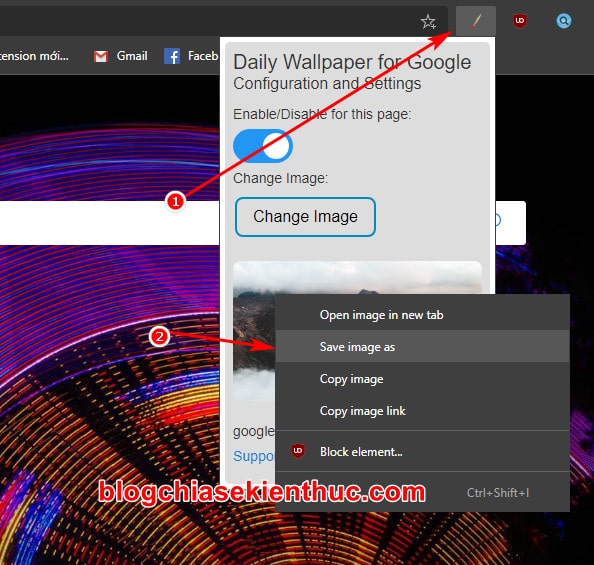Click the Gmail envelope favicon
The image size is (594, 565).
(101, 56)
